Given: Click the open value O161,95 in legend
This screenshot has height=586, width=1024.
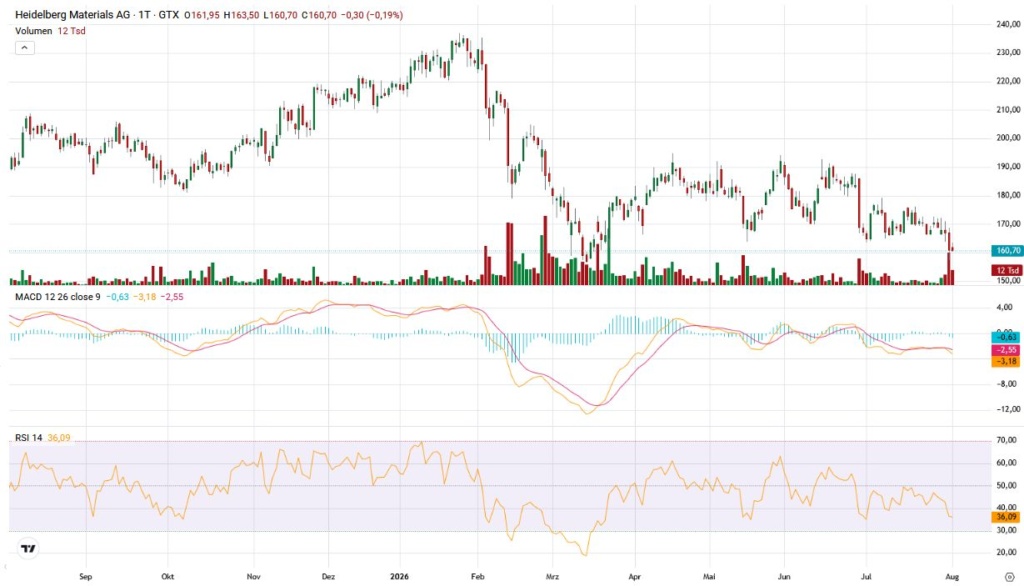Looking at the screenshot, I should [x=202, y=14].
